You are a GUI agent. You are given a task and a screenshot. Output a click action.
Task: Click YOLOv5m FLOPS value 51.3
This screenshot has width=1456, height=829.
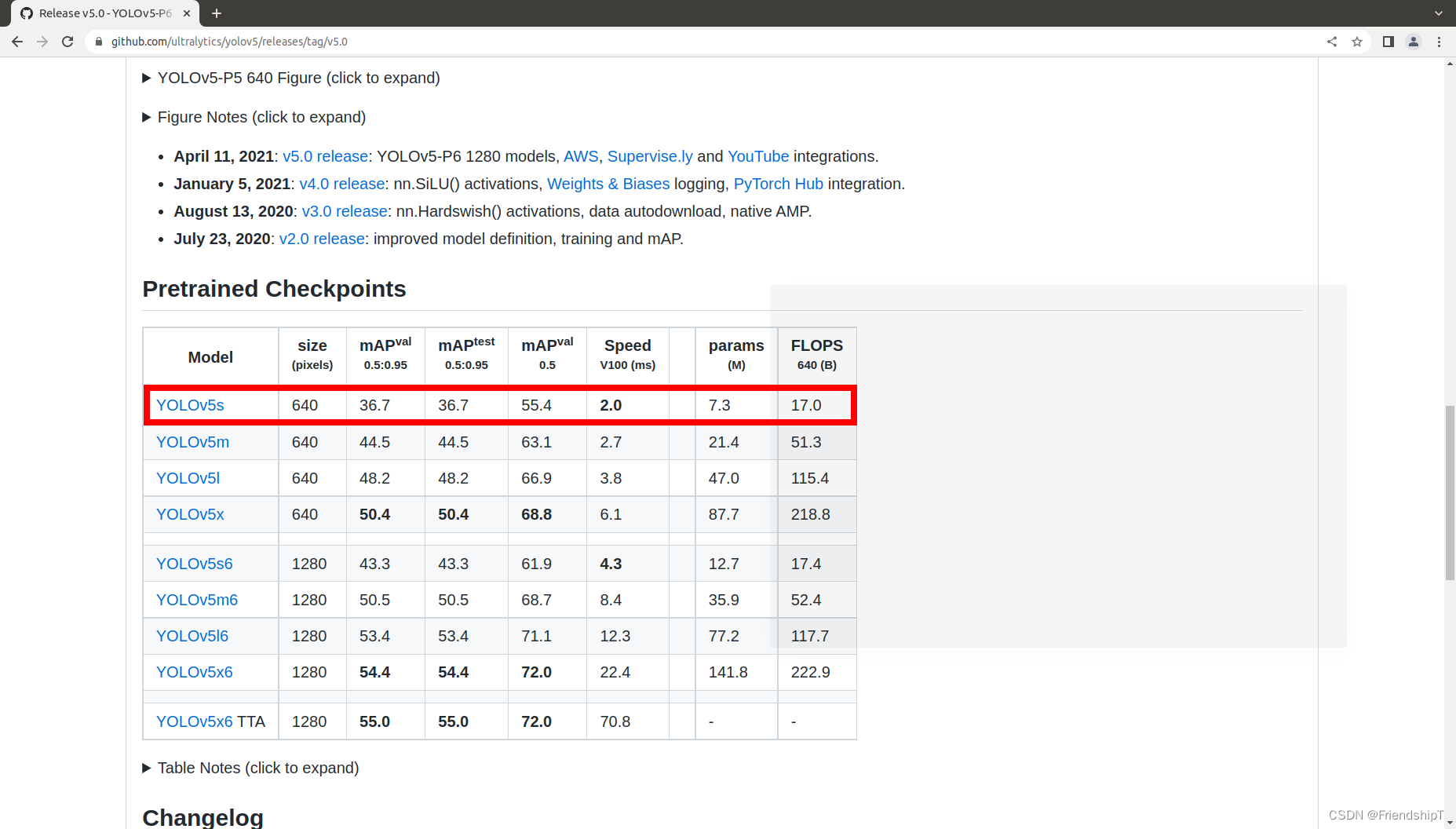coord(806,442)
